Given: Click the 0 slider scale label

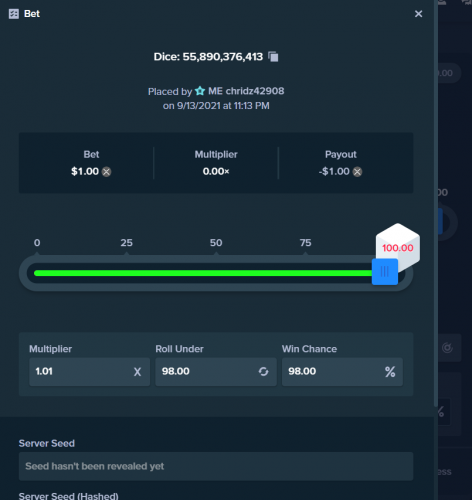Looking at the screenshot, I should click(37, 243).
